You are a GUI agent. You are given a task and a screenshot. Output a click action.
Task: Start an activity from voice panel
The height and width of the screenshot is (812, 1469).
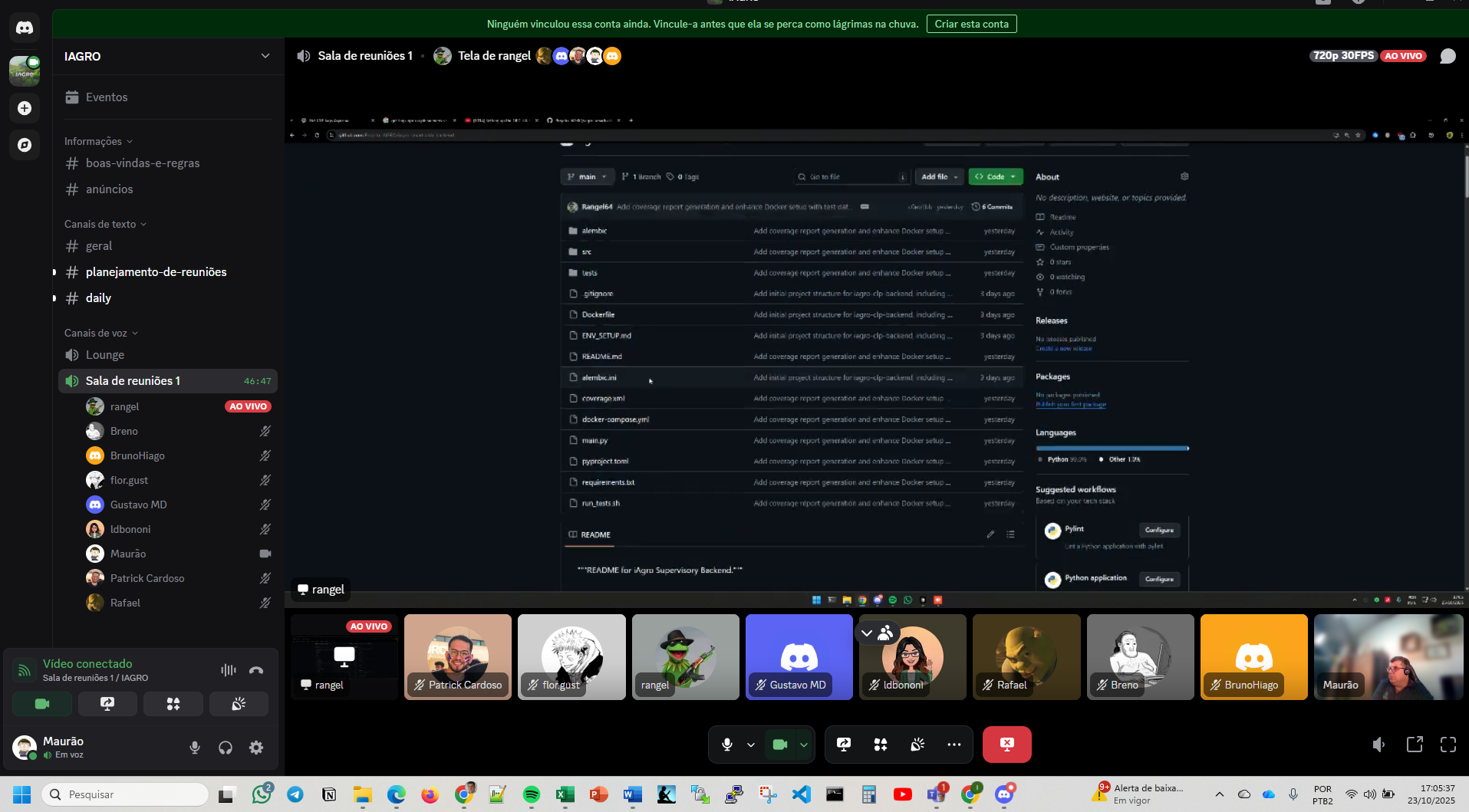pos(173,703)
